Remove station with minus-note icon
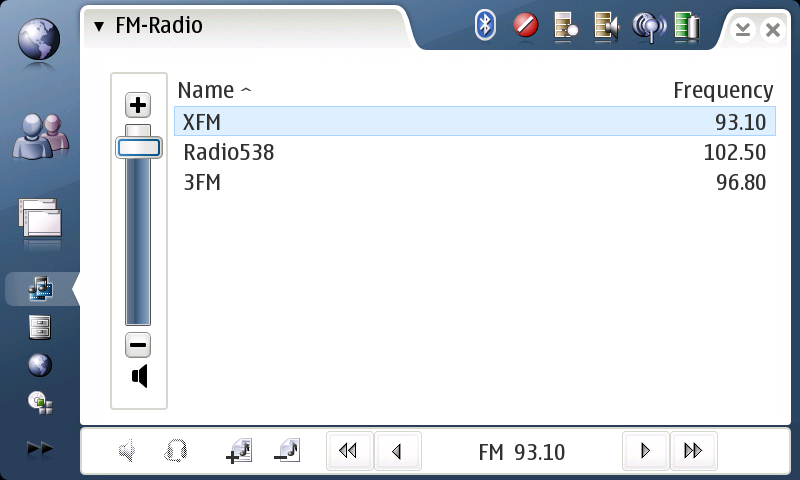 [287, 451]
